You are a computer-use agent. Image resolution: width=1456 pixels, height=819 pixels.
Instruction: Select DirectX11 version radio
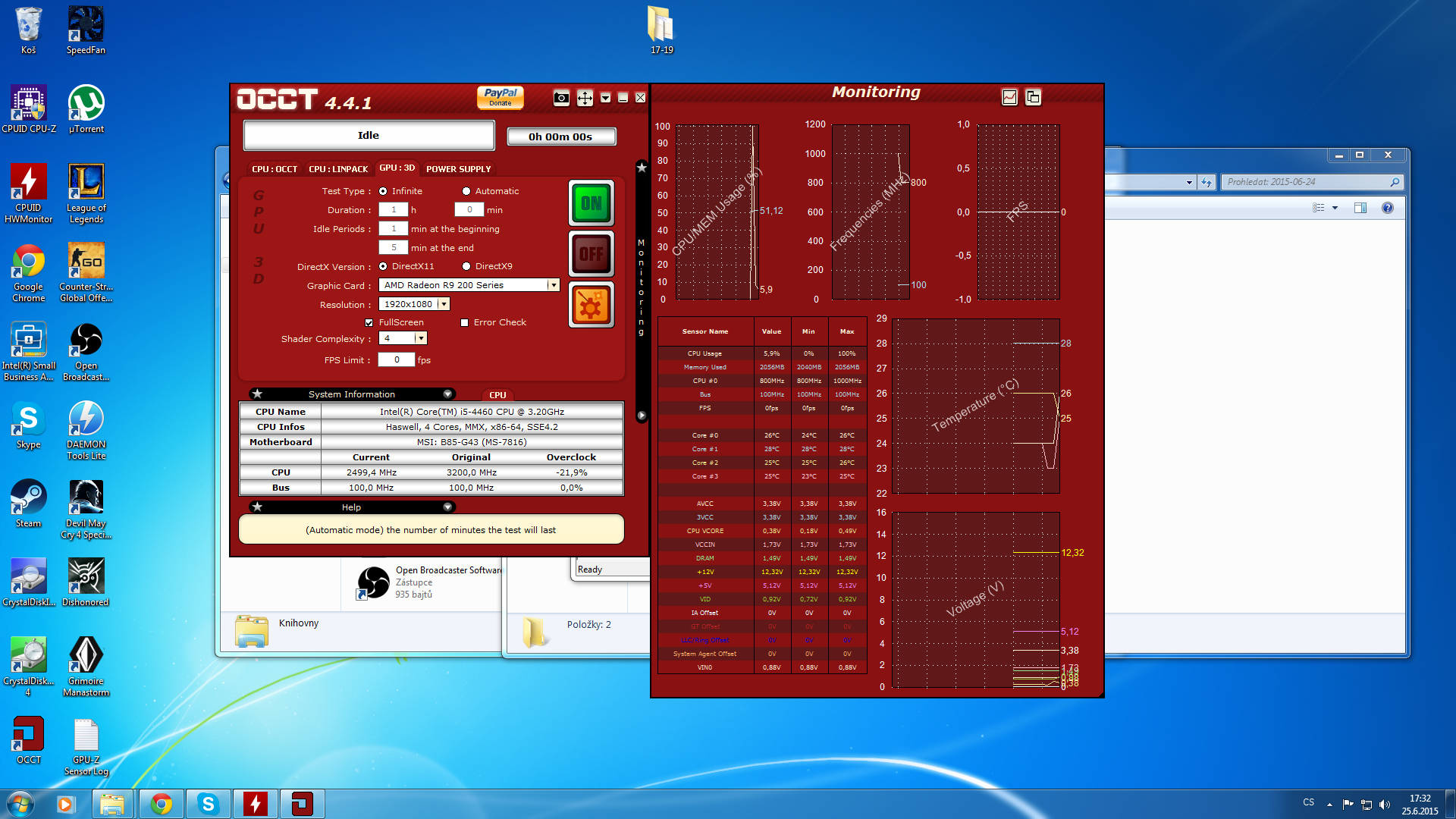click(383, 266)
